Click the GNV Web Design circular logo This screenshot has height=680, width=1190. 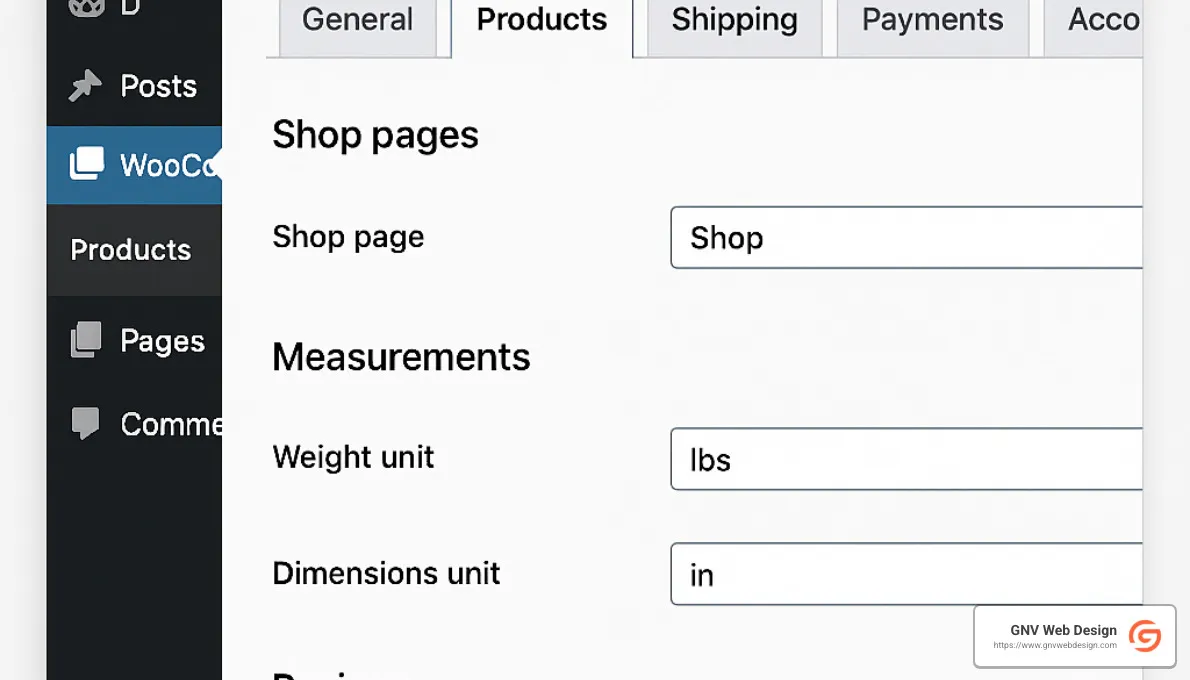click(1145, 636)
